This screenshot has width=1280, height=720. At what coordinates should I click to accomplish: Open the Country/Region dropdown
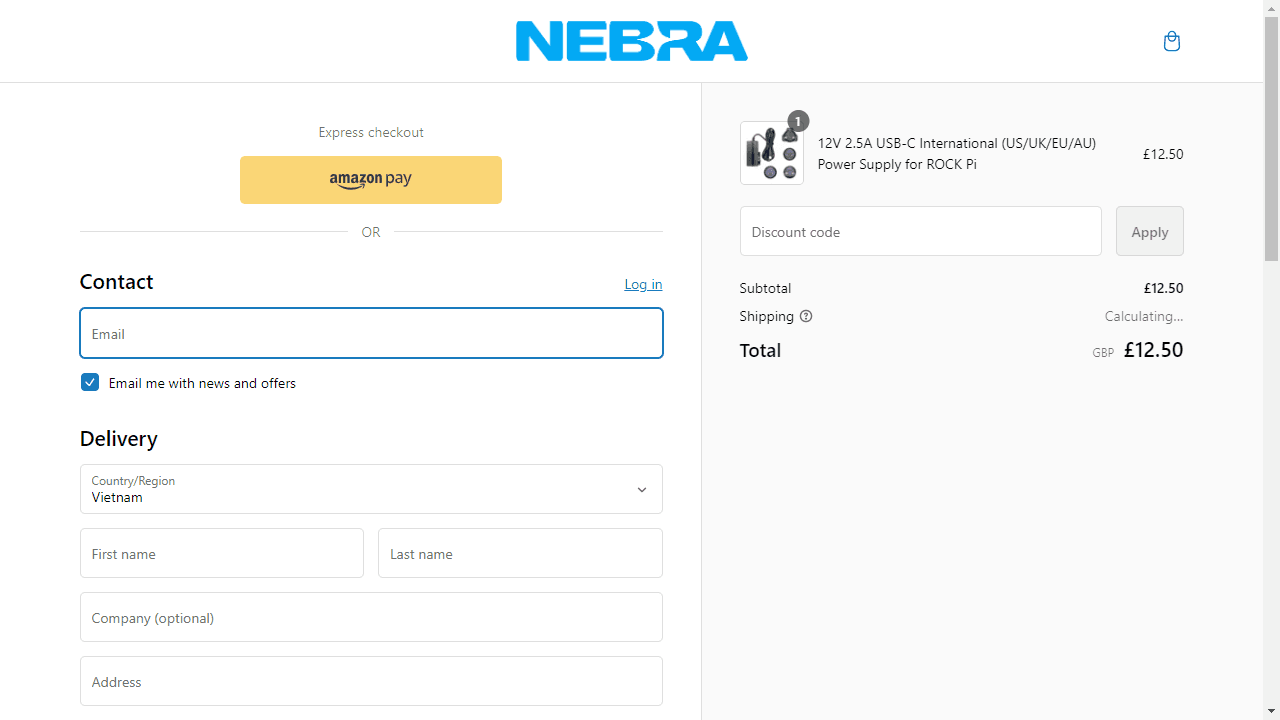(371, 489)
